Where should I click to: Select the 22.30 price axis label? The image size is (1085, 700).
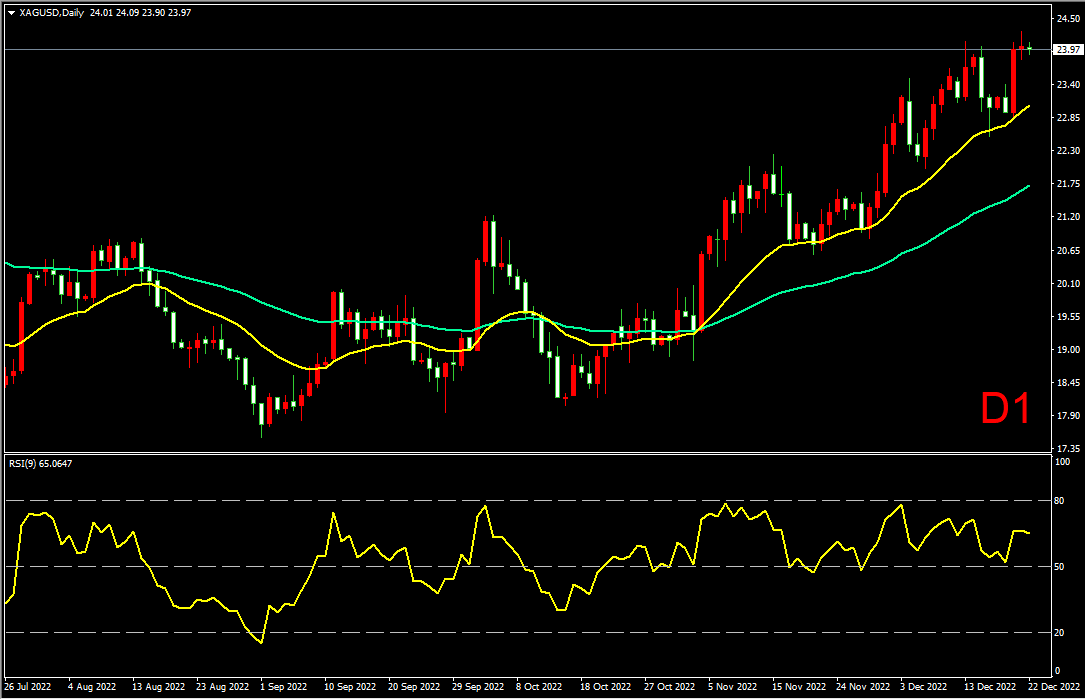click(x=1068, y=151)
